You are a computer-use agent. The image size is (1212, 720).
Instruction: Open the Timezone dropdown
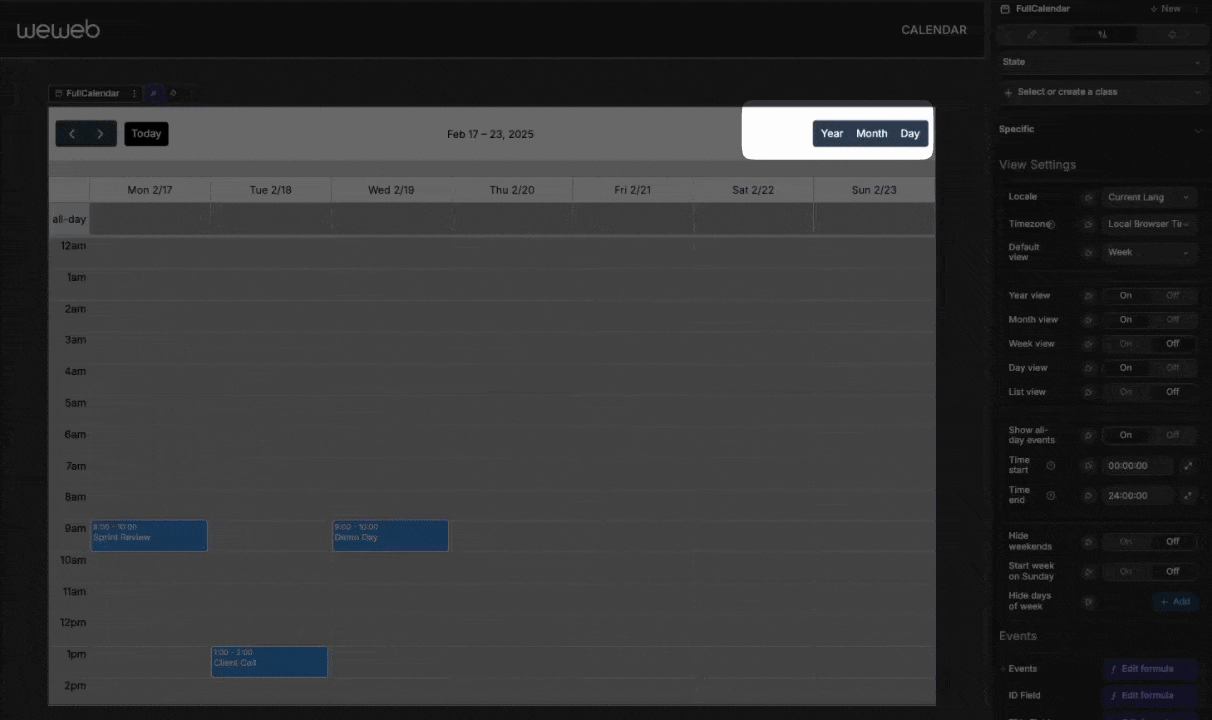click(1147, 224)
